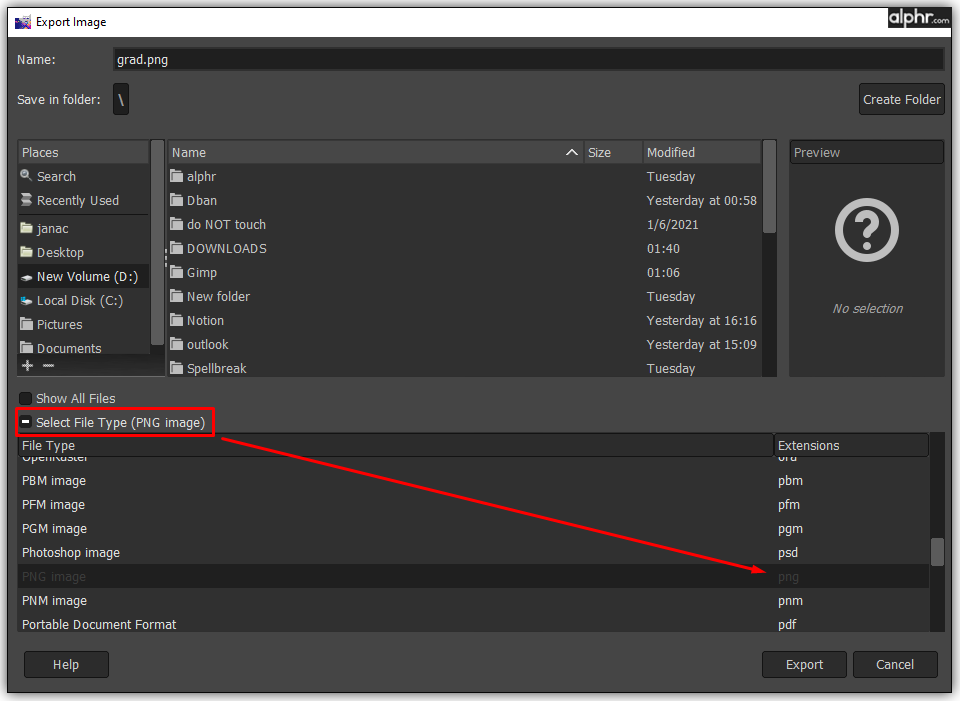Click the Gimp folder icon
This screenshot has height=701, width=960.
point(176,272)
